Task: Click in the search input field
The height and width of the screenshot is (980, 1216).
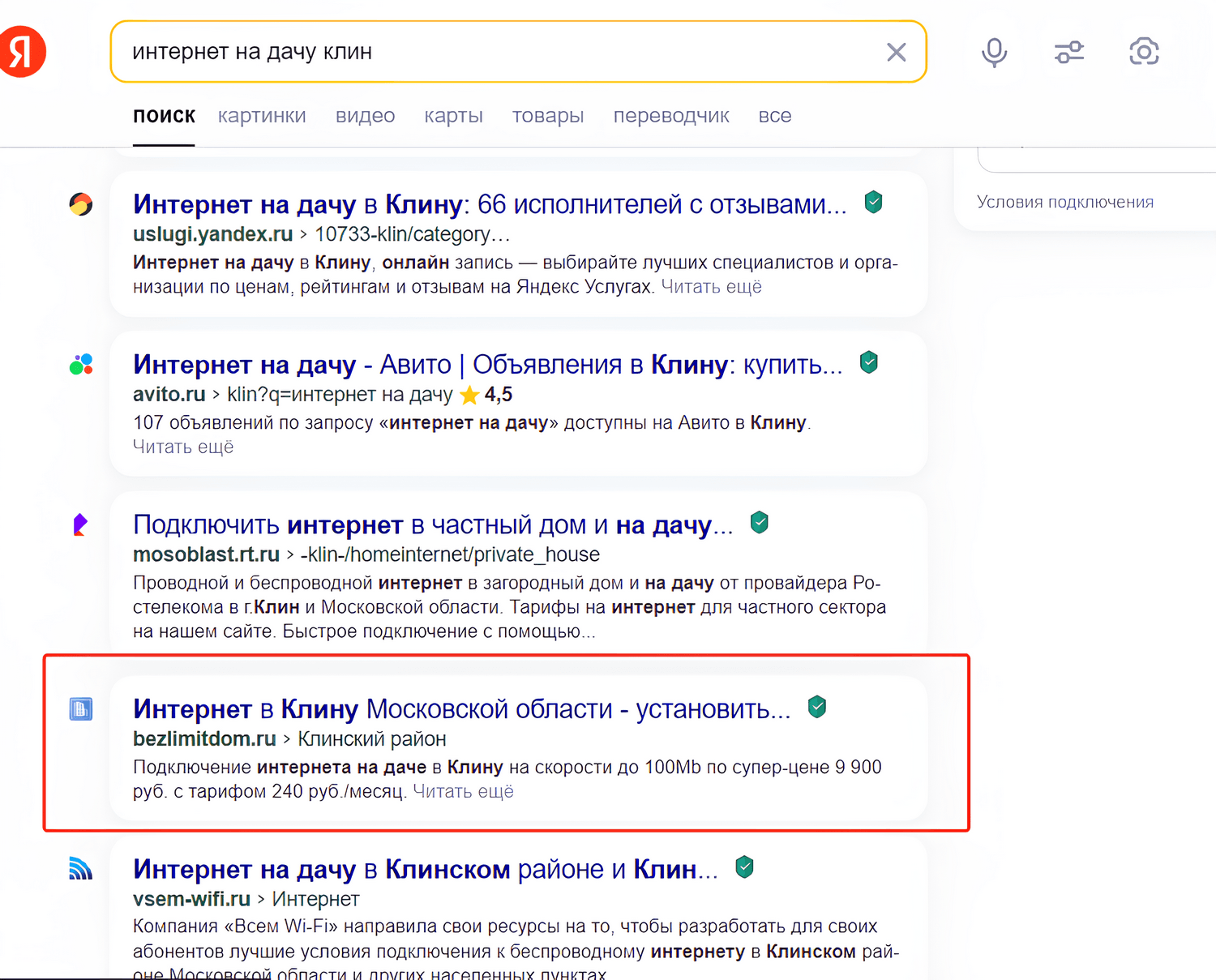Action: (x=503, y=52)
